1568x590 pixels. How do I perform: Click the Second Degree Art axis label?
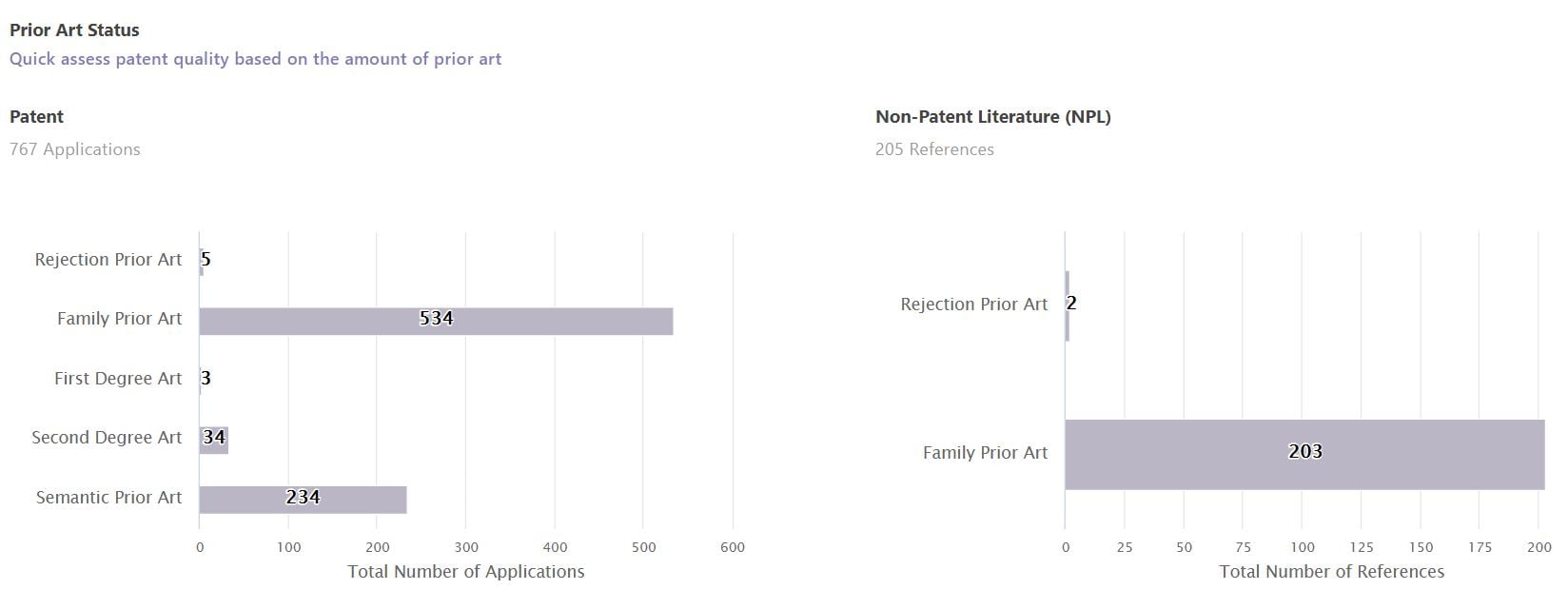coord(107,438)
